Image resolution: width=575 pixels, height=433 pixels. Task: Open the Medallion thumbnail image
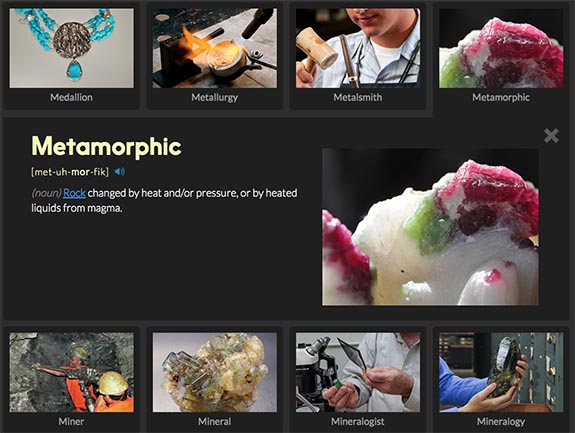click(72, 48)
